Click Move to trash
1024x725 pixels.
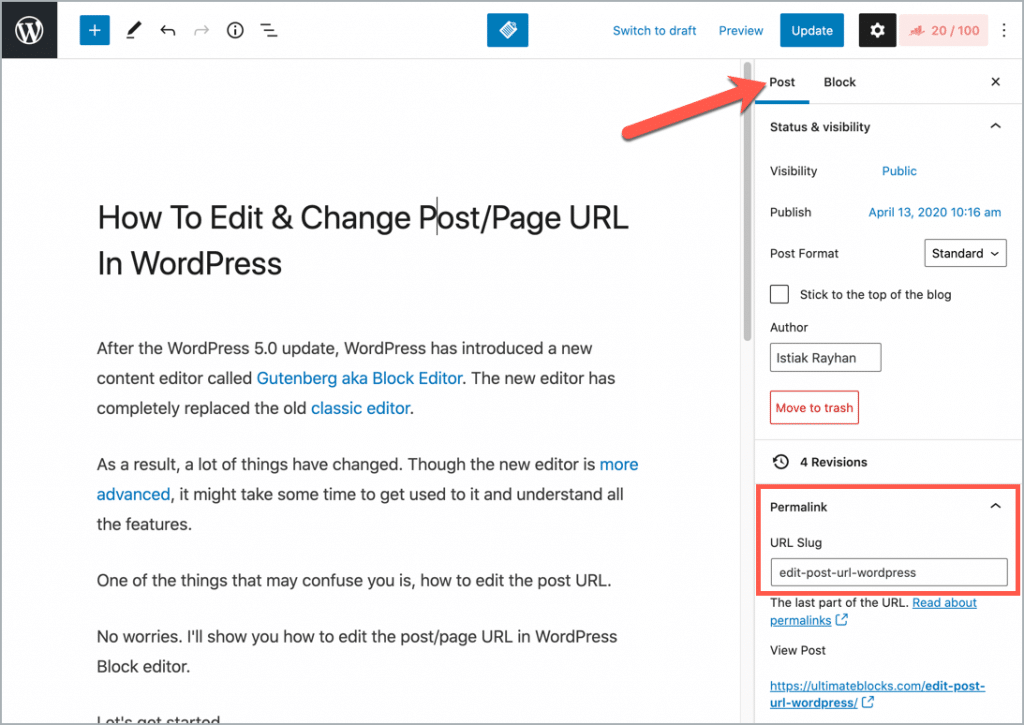pos(814,408)
